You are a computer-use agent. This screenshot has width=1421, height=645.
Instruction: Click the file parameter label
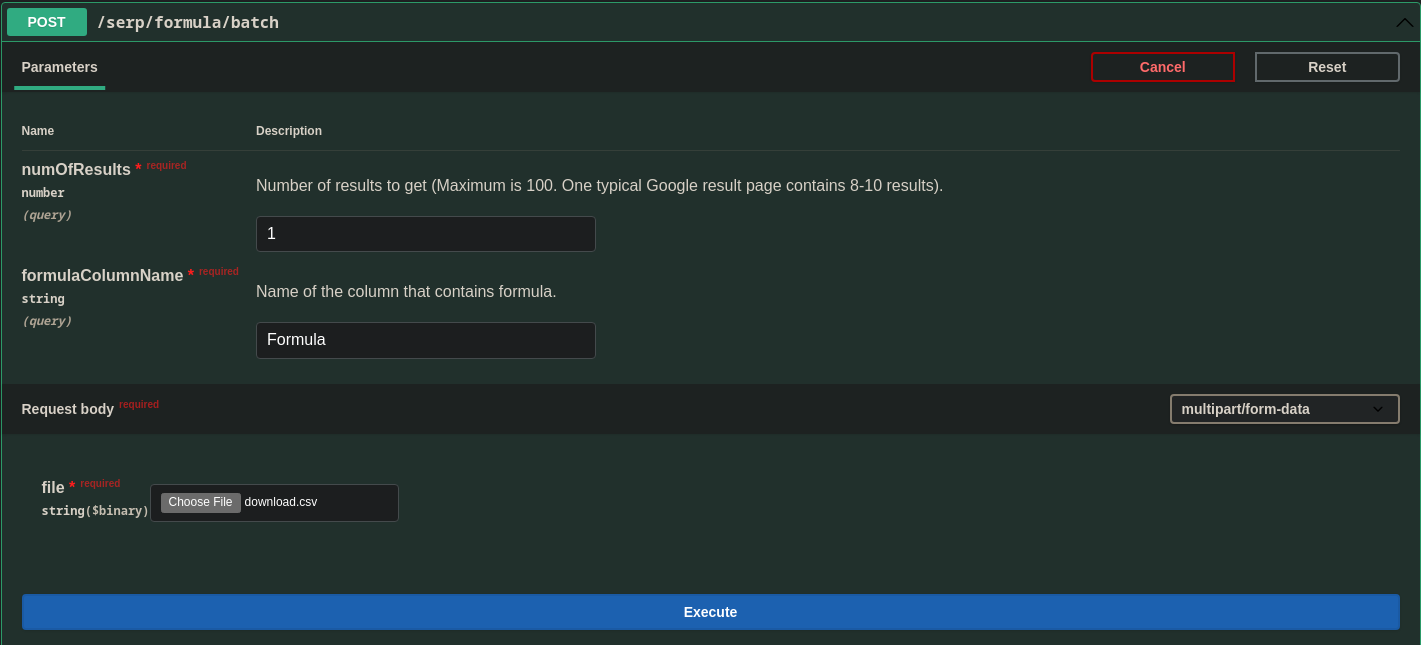click(x=53, y=488)
